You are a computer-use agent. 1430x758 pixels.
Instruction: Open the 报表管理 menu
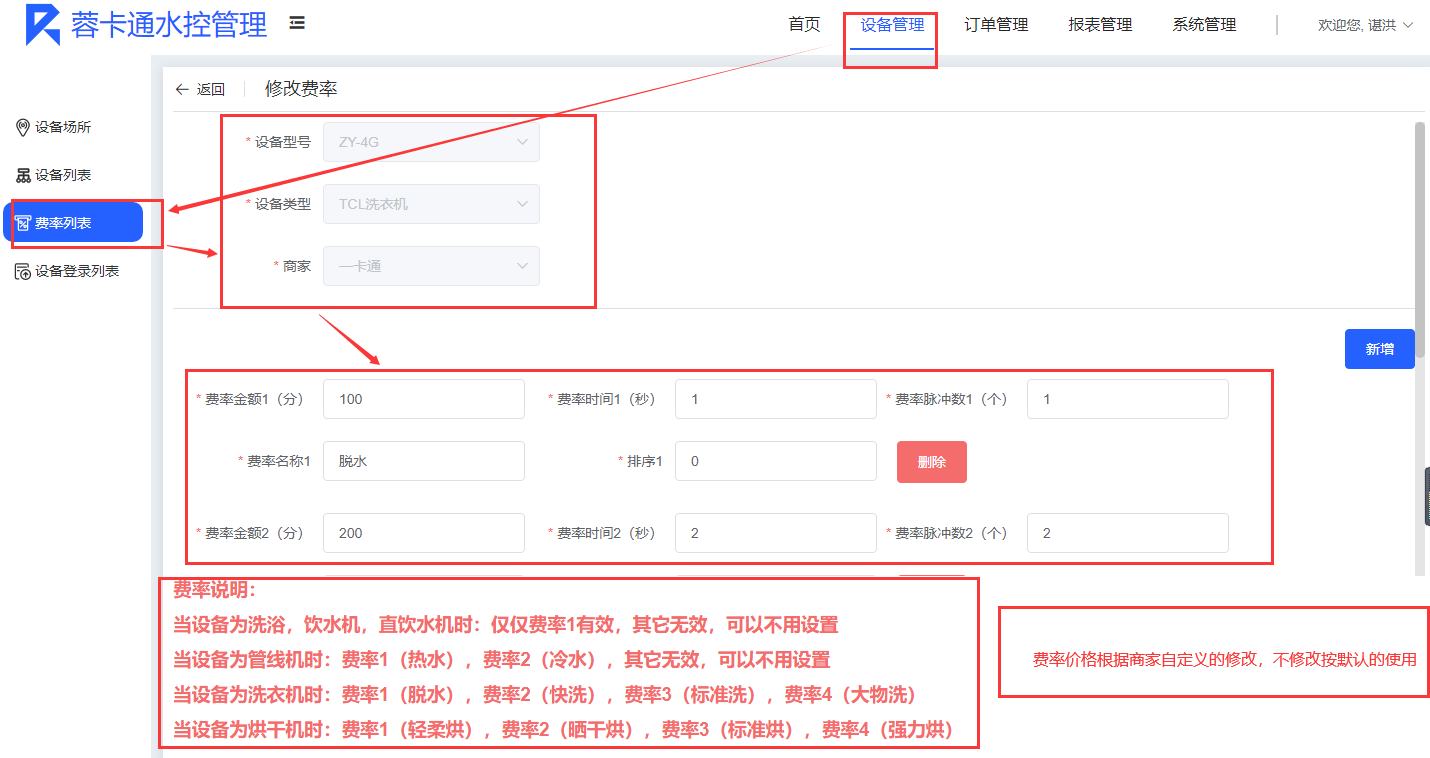1100,25
